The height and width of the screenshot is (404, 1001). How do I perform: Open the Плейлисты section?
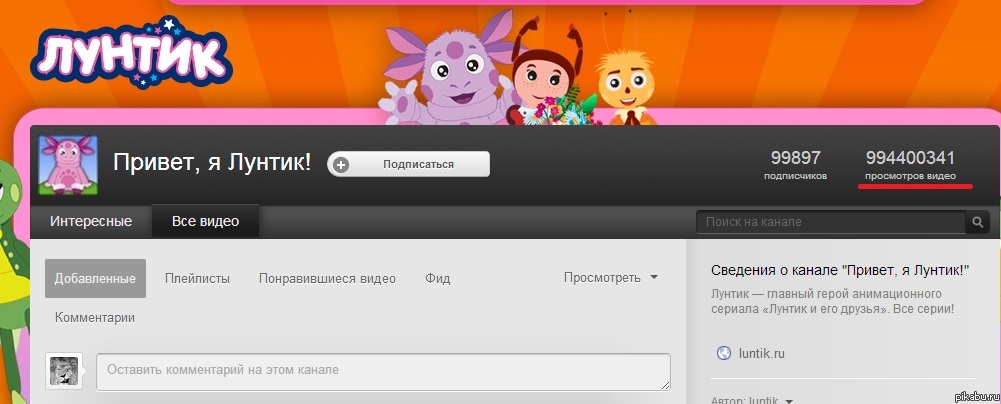197,278
